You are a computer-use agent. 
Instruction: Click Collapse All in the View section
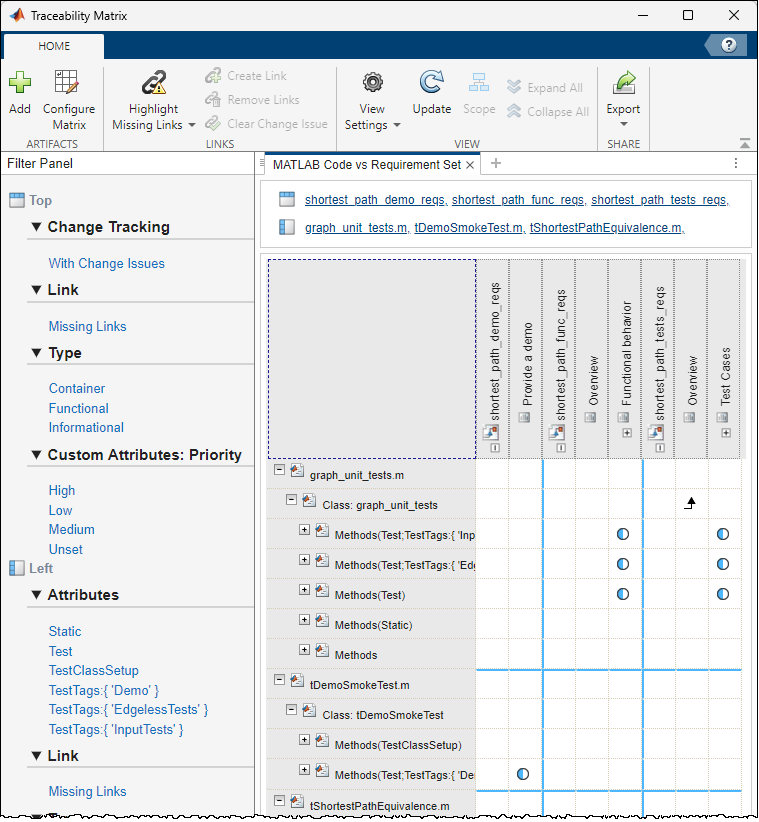(548, 112)
